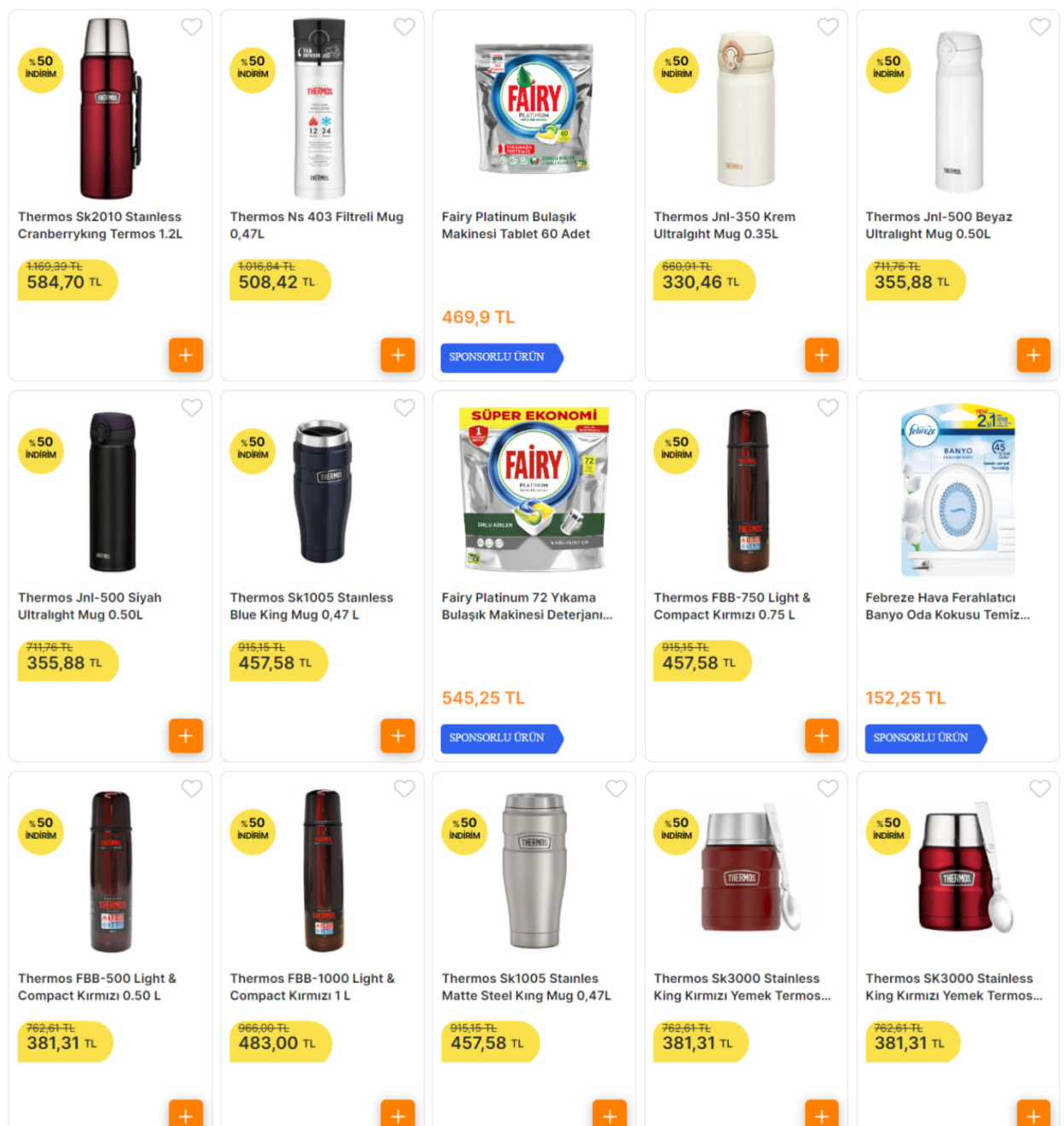Click Sponsorlu Ürün tag on Febreze product
The image size is (1064, 1126).
click(x=926, y=738)
